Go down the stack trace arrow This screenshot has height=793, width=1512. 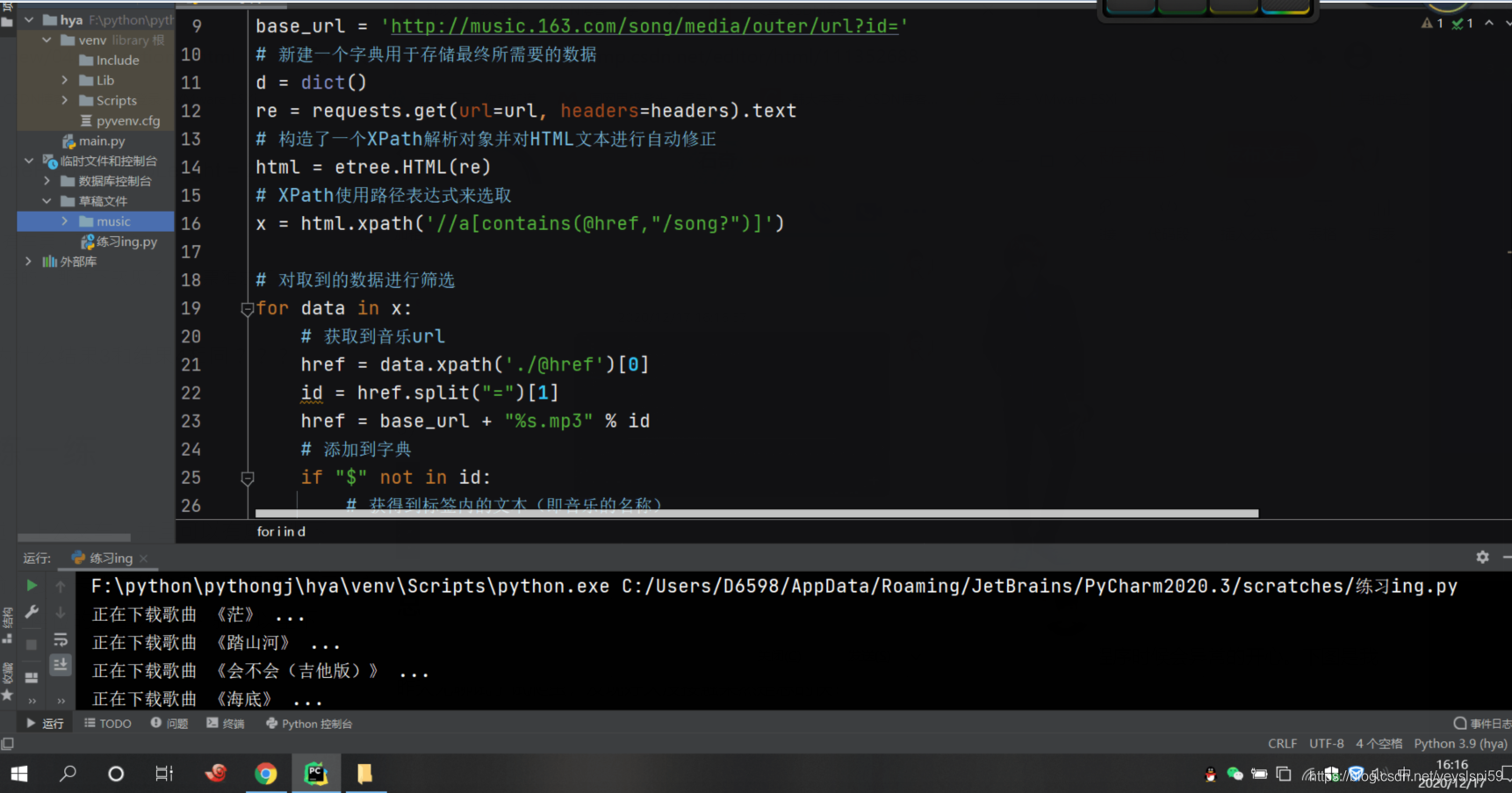point(61,613)
